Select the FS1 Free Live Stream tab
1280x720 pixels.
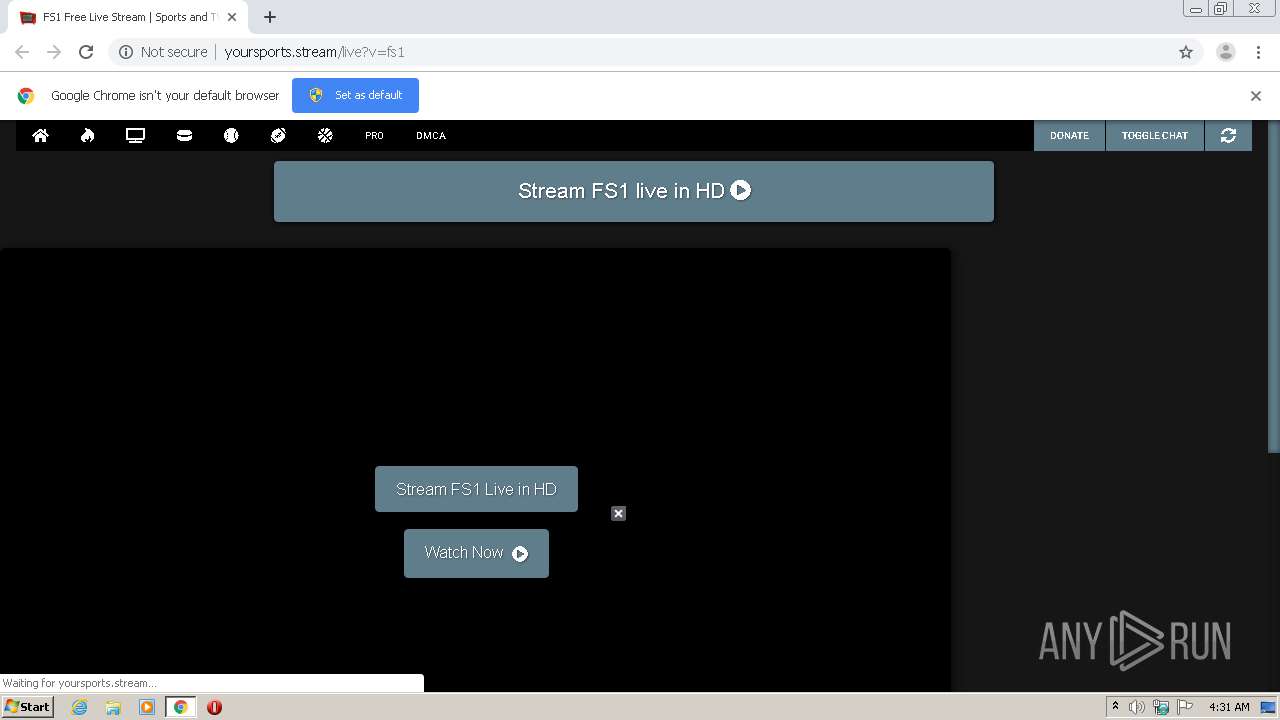pos(127,17)
